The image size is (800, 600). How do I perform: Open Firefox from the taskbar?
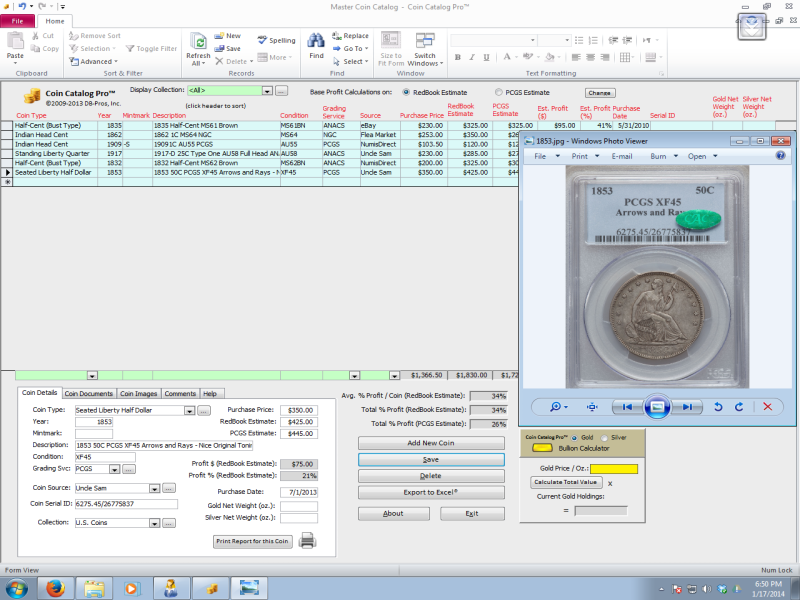tap(55, 587)
